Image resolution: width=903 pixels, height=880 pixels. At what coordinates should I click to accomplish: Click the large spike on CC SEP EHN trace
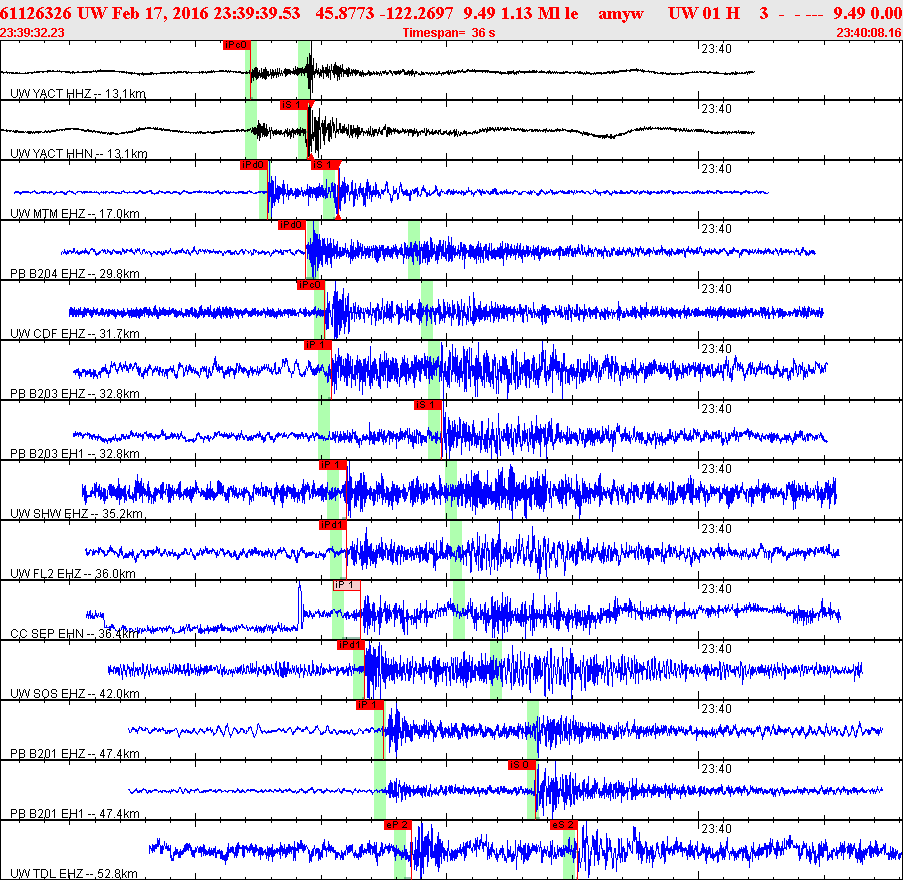[299, 605]
